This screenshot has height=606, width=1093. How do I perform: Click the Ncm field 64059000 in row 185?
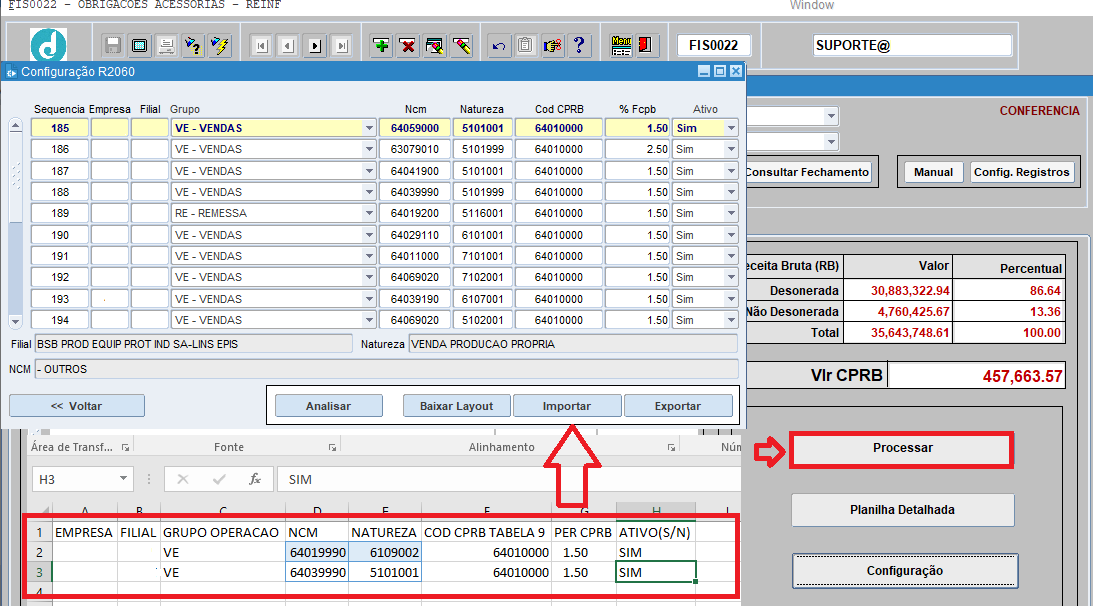(x=415, y=128)
